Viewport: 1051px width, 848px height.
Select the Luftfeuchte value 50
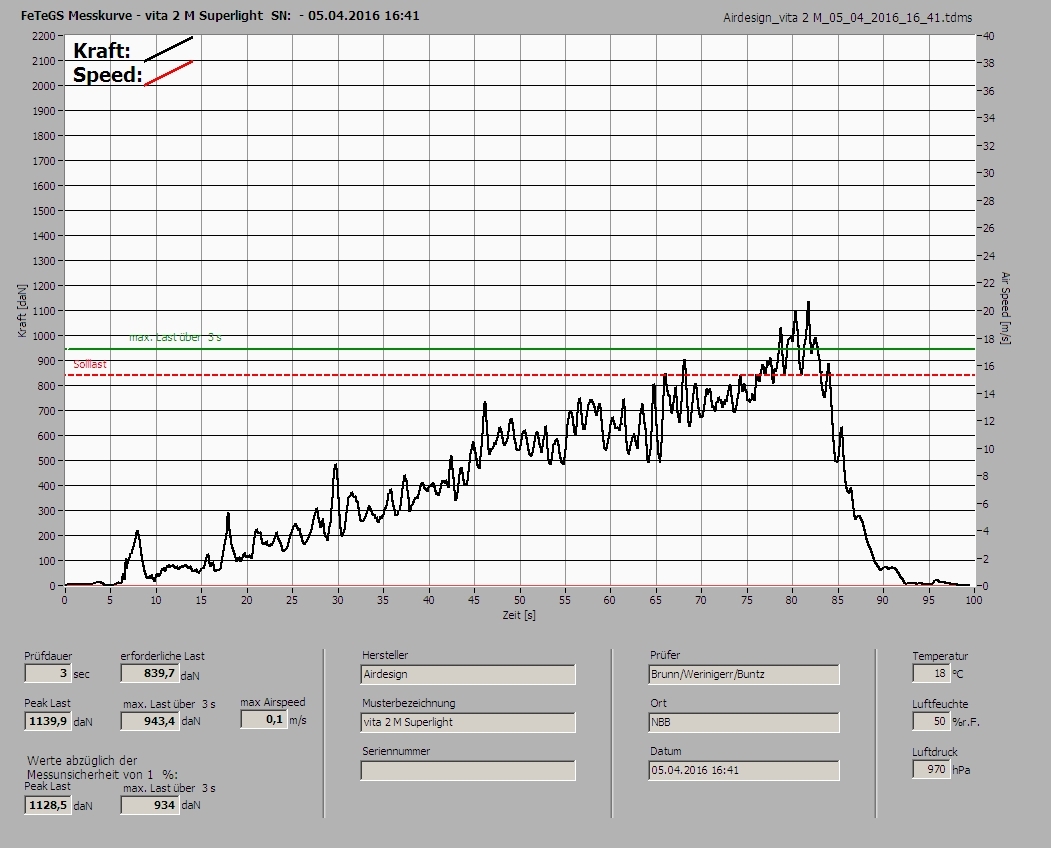click(930, 721)
